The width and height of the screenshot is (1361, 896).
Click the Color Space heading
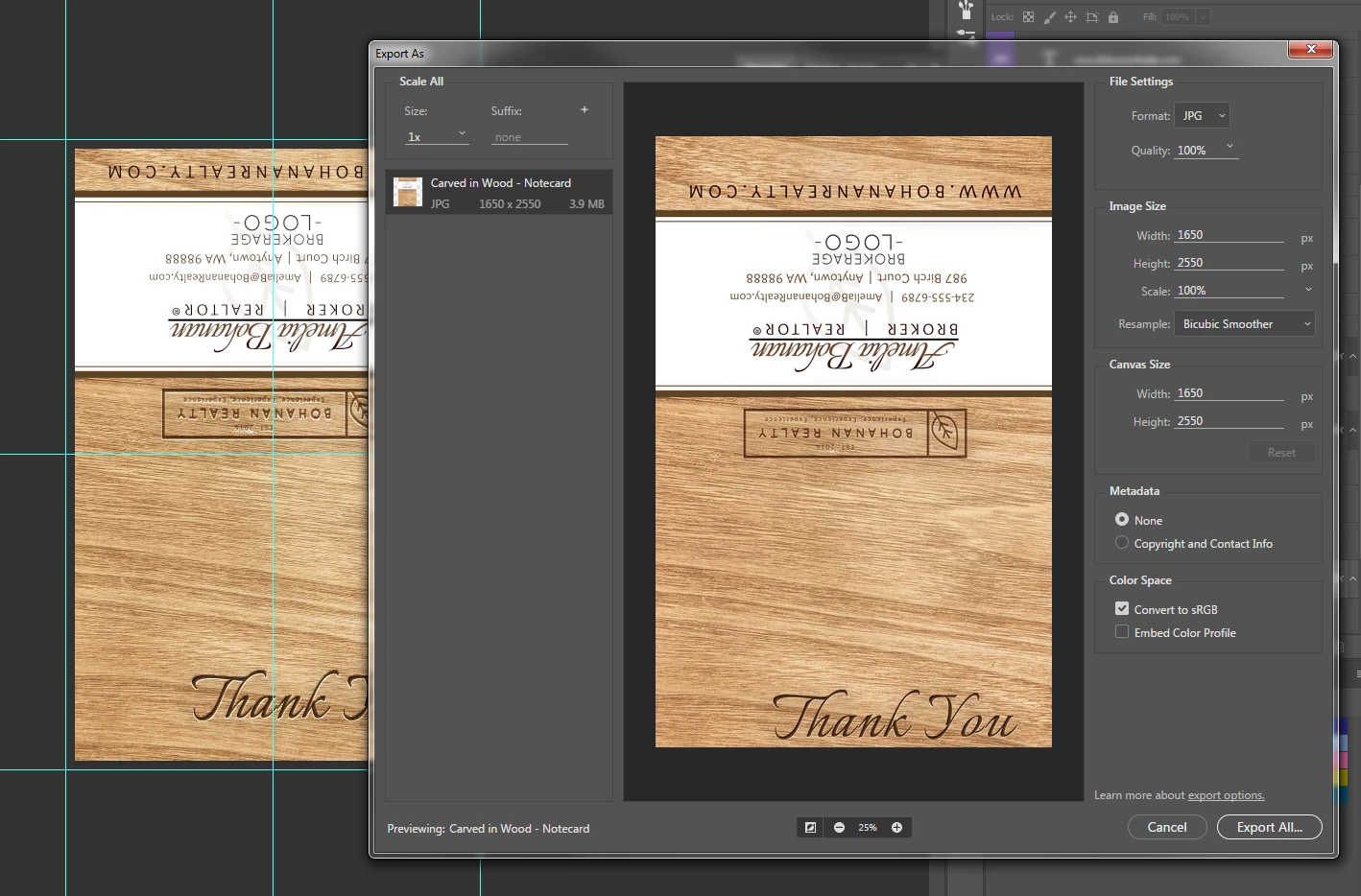[1140, 580]
